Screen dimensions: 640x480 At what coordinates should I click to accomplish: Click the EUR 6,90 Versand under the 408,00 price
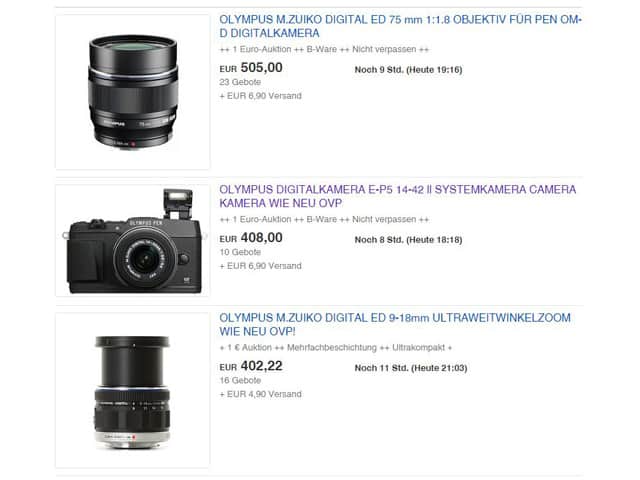pos(260,266)
